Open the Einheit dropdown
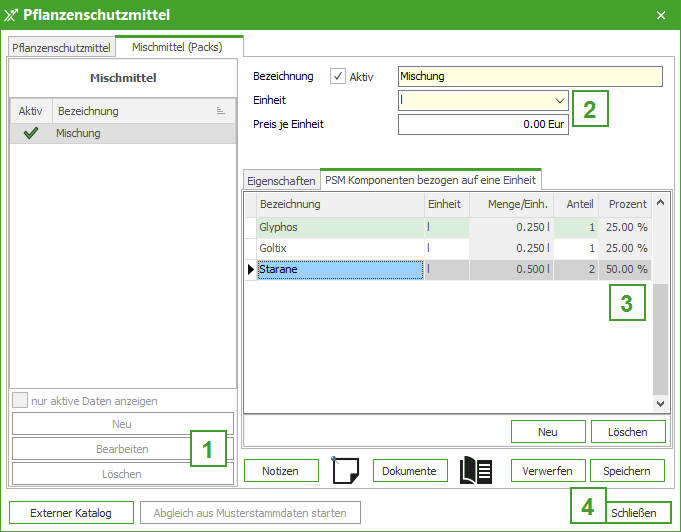Image resolution: width=681 pixels, height=532 pixels. click(x=559, y=100)
